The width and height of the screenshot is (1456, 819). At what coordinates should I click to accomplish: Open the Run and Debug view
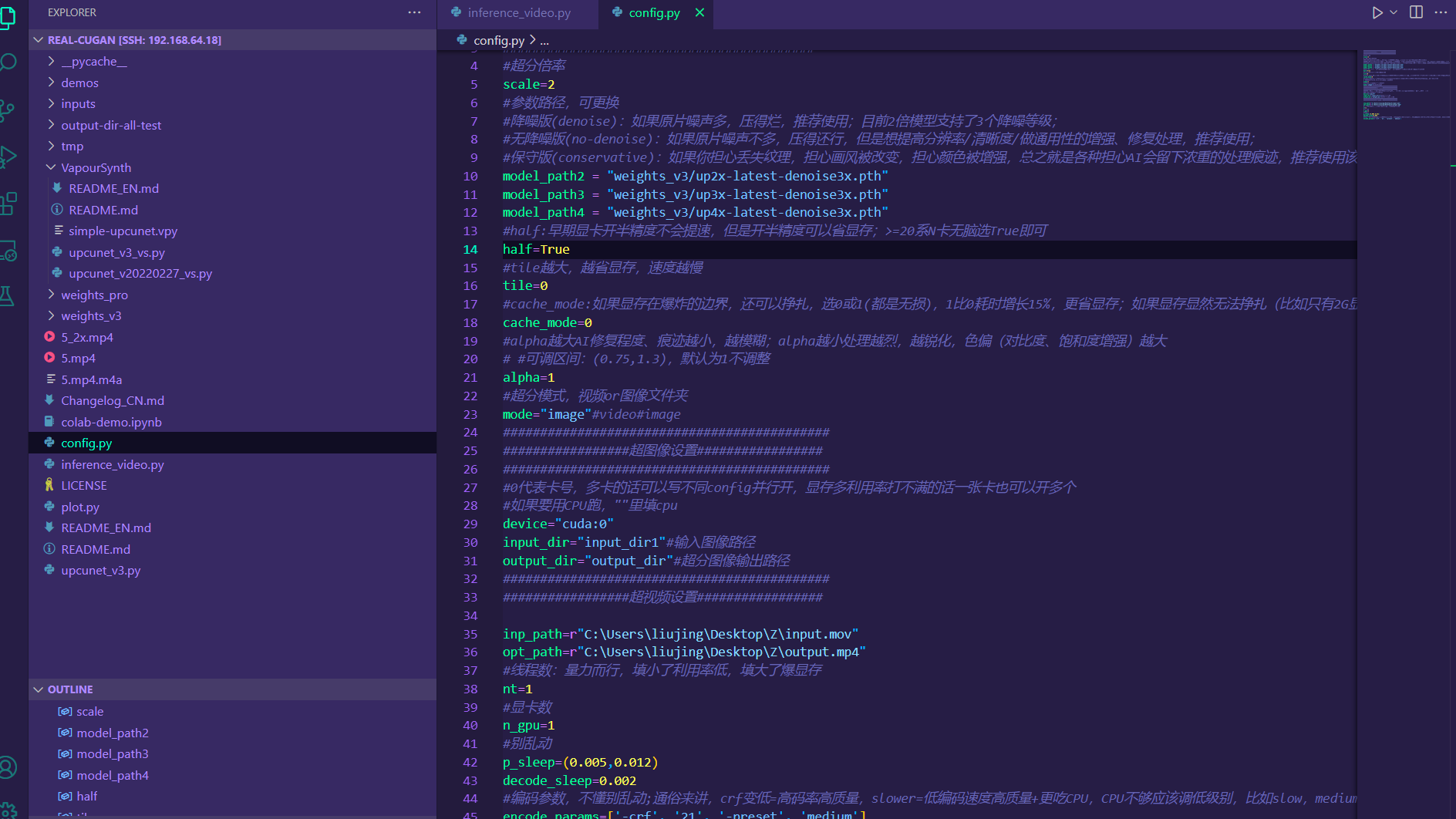8,157
